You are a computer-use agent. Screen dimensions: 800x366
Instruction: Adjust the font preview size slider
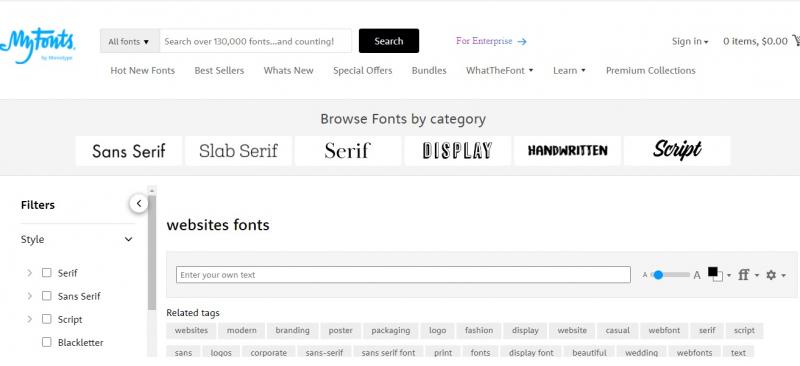click(x=670, y=275)
